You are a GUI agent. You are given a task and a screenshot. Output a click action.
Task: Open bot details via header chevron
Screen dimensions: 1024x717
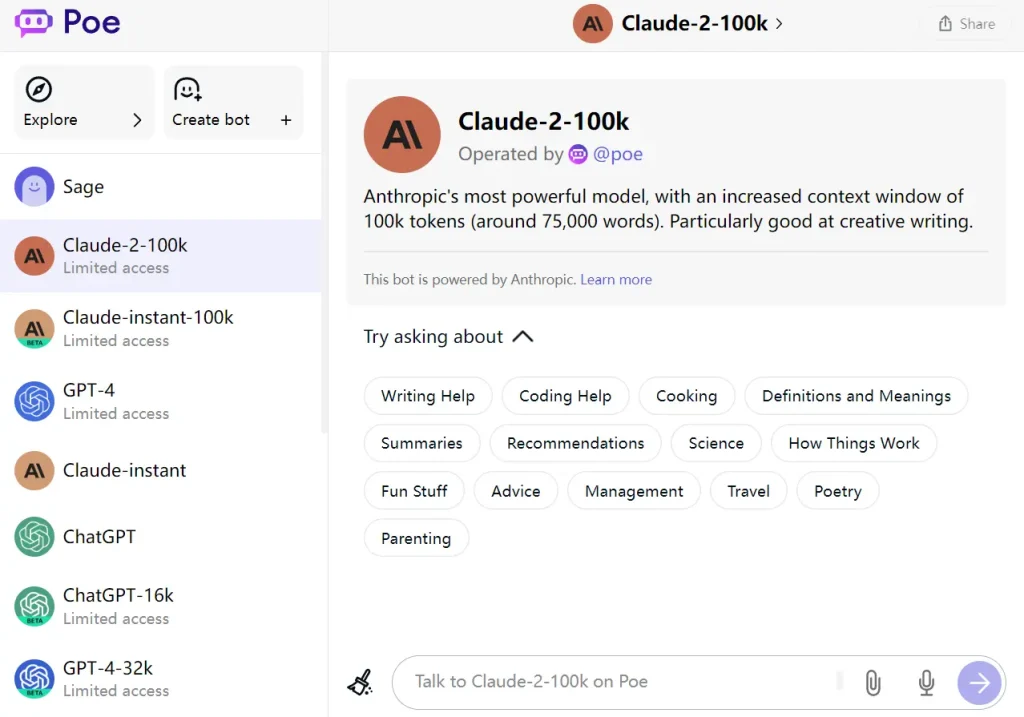pos(779,24)
